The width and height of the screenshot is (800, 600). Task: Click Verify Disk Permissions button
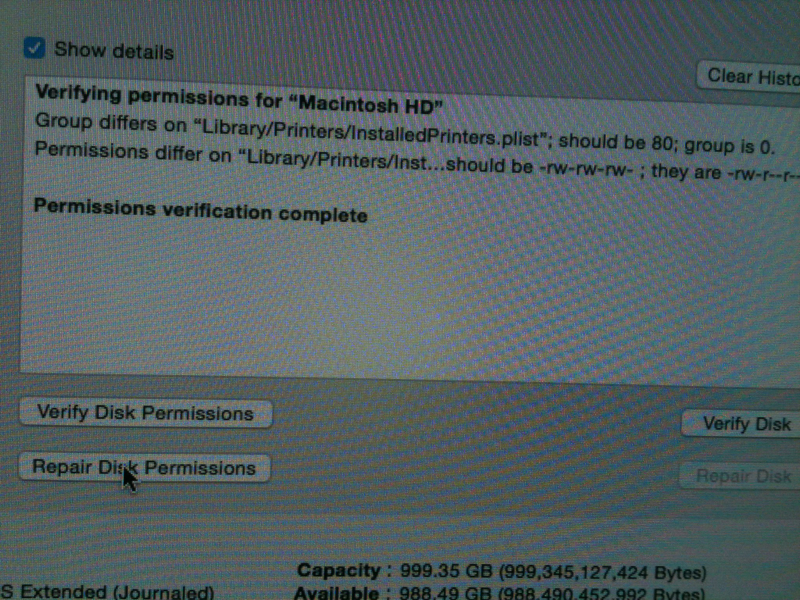coord(145,413)
